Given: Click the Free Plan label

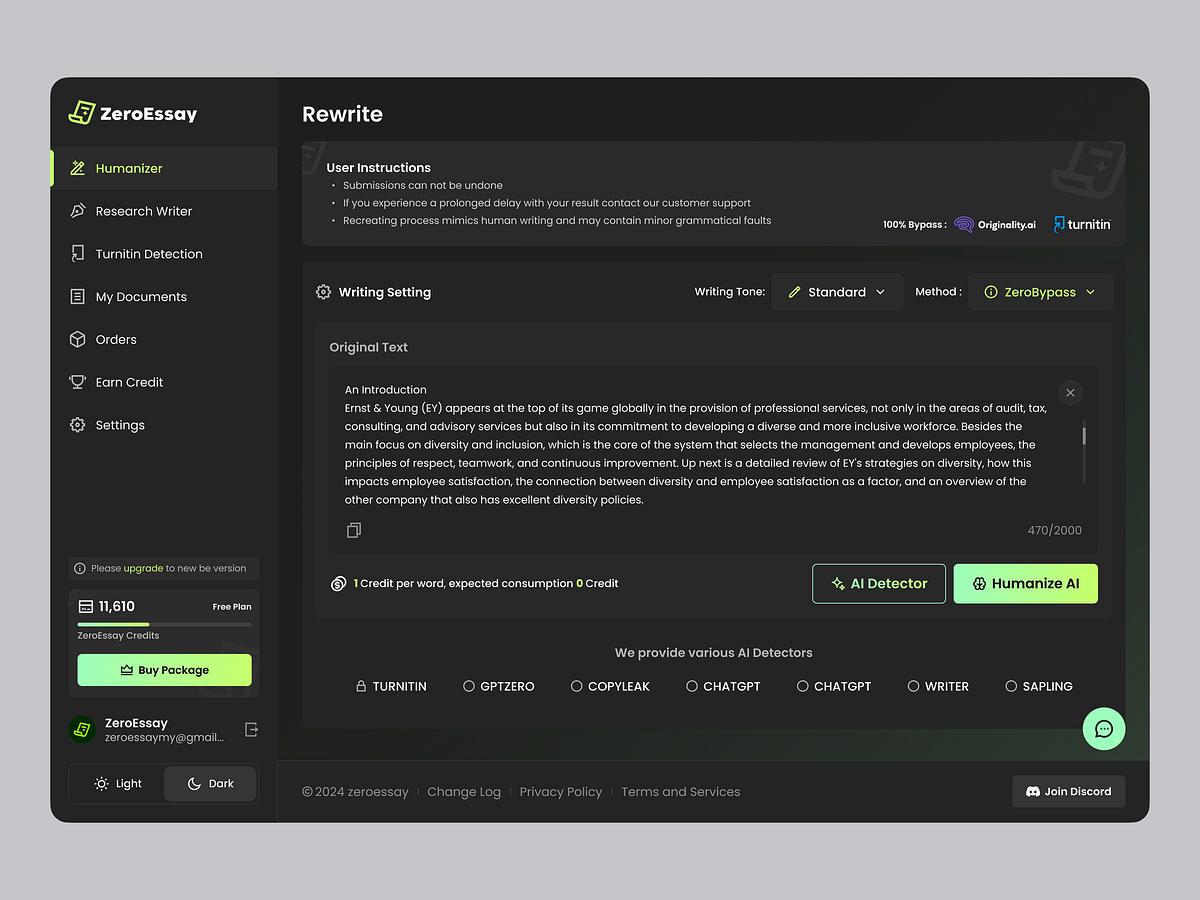Looking at the screenshot, I should (x=232, y=607).
